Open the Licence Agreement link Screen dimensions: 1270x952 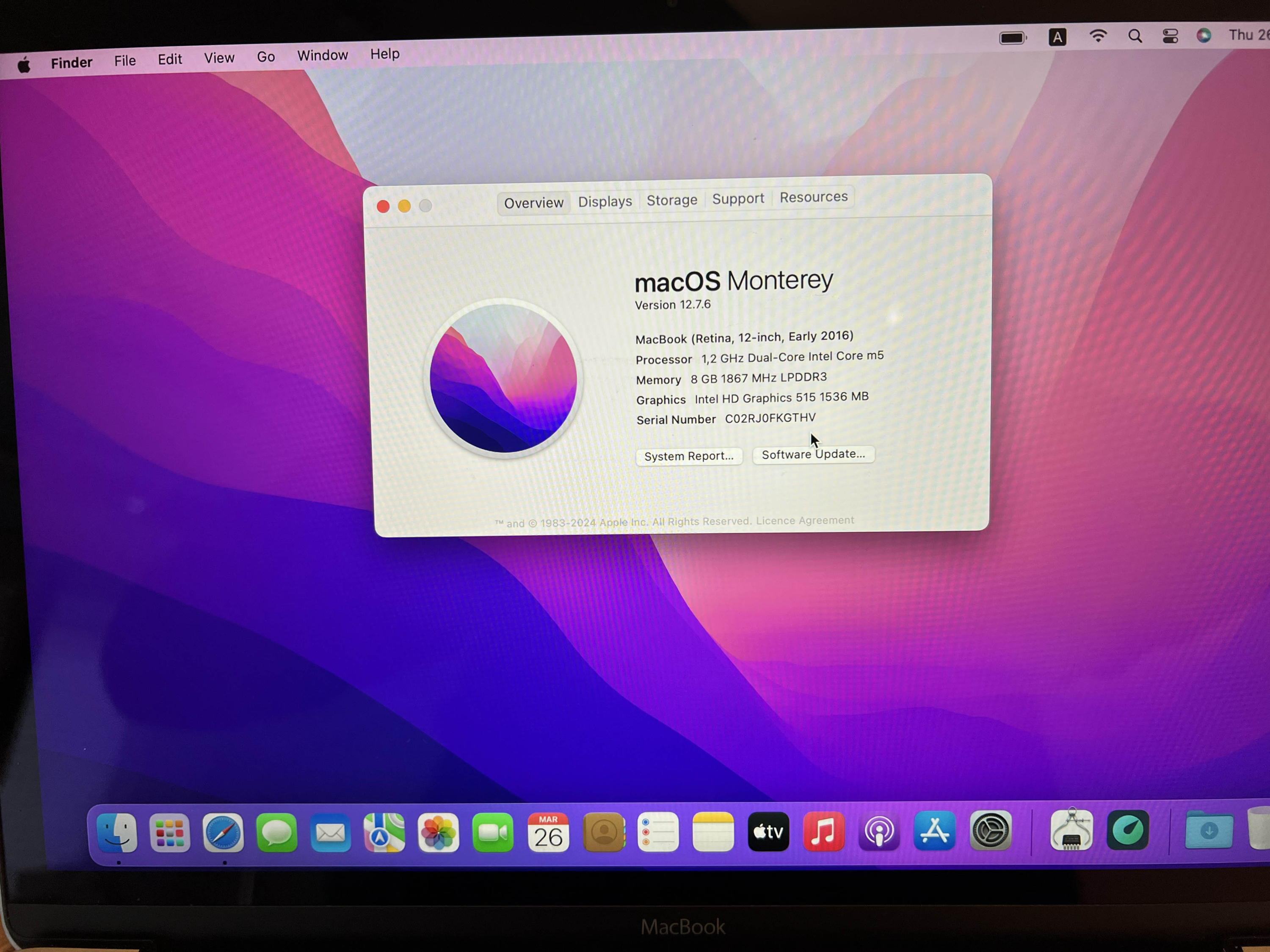coord(805,520)
